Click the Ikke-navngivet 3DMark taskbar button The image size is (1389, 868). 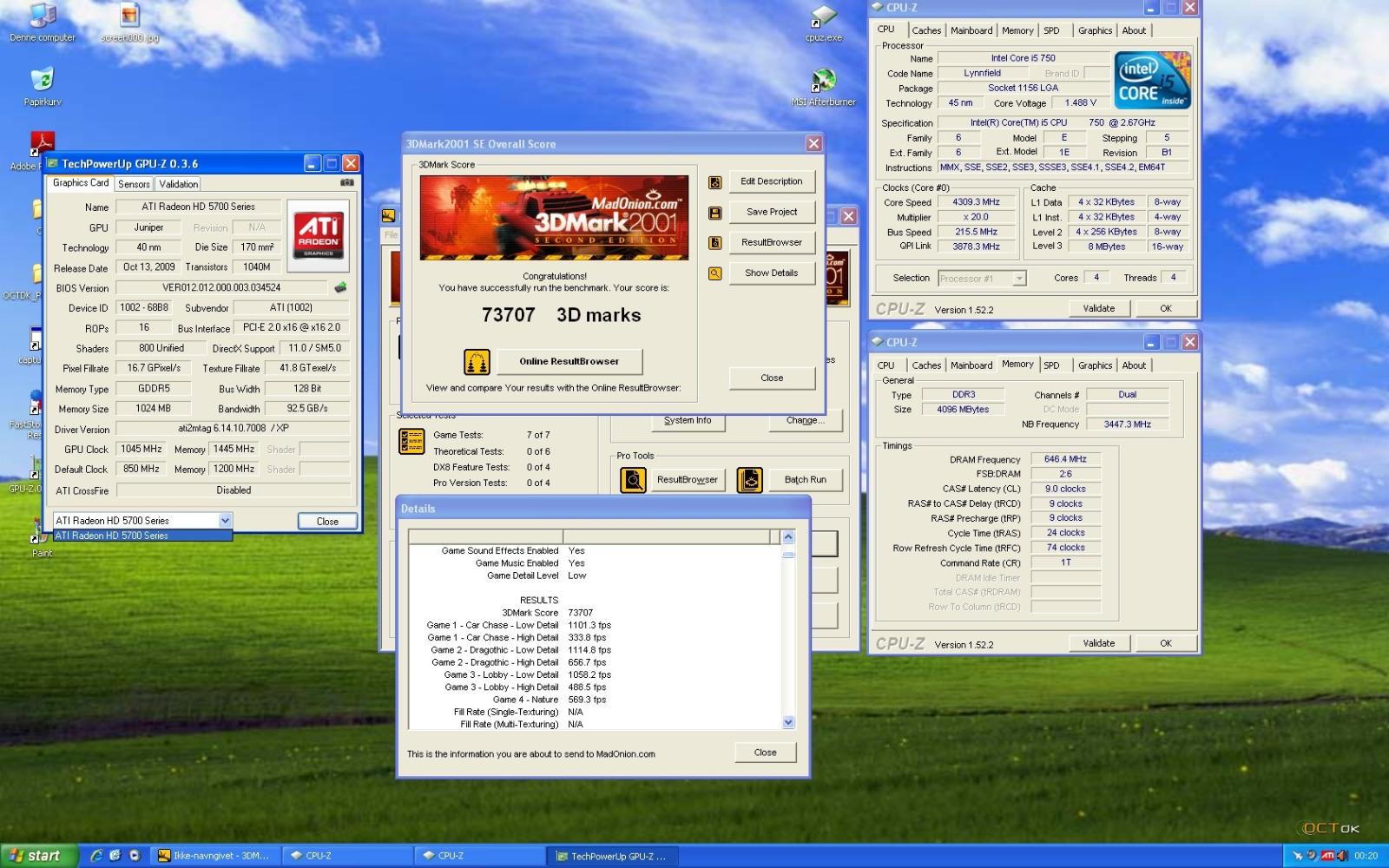coord(215,856)
